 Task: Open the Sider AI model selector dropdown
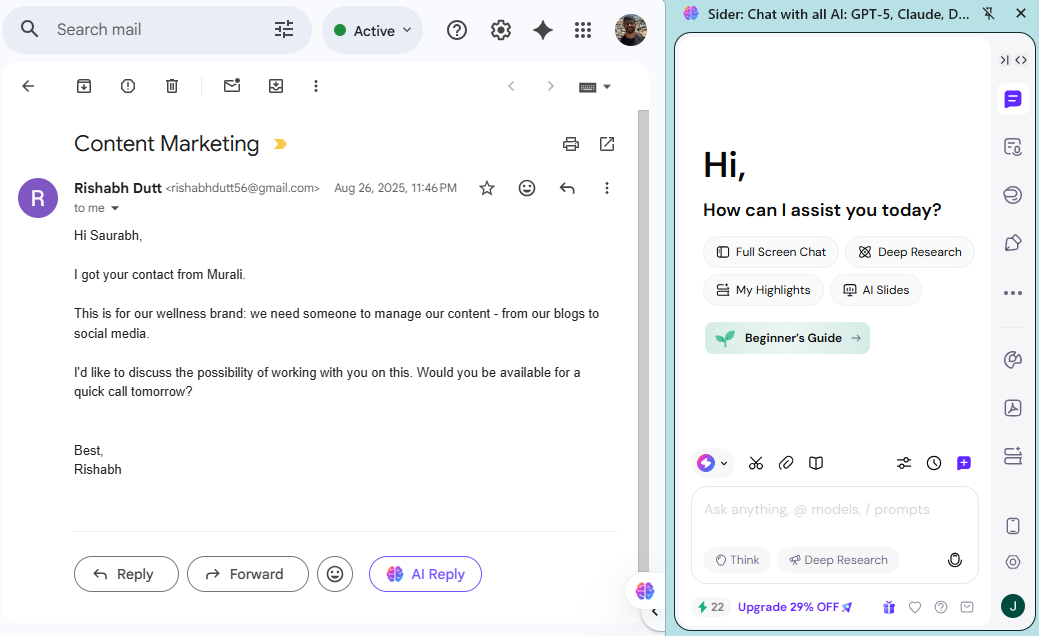pyautogui.click(x=713, y=463)
